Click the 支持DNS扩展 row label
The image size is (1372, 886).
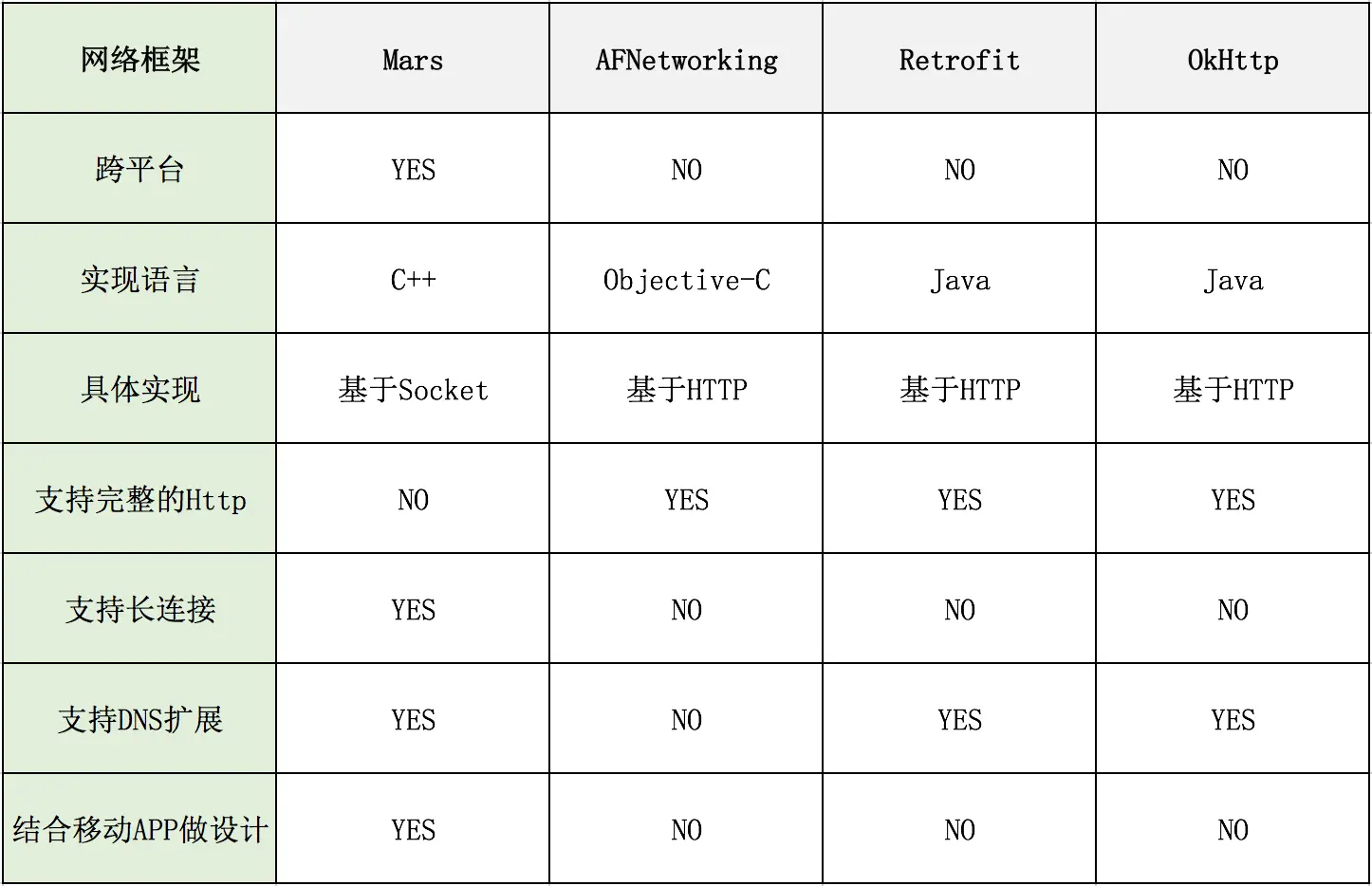click(x=139, y=719)
